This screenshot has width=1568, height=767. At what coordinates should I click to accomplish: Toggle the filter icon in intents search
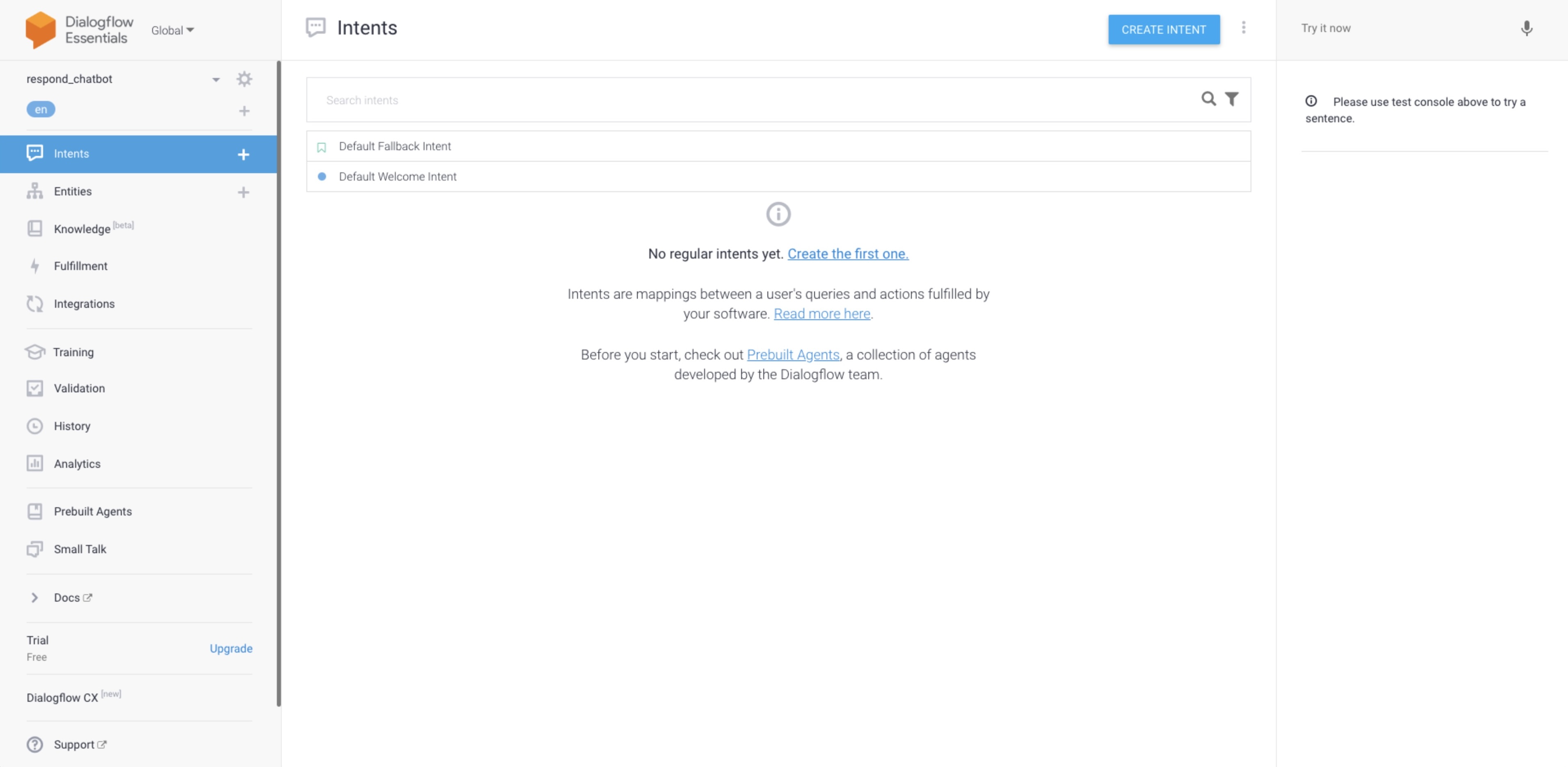point(1232,98)
